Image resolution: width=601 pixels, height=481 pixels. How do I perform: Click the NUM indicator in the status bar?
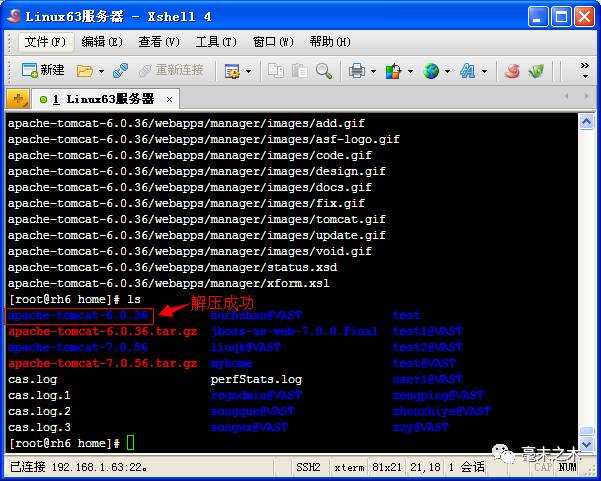pos(567,467)
